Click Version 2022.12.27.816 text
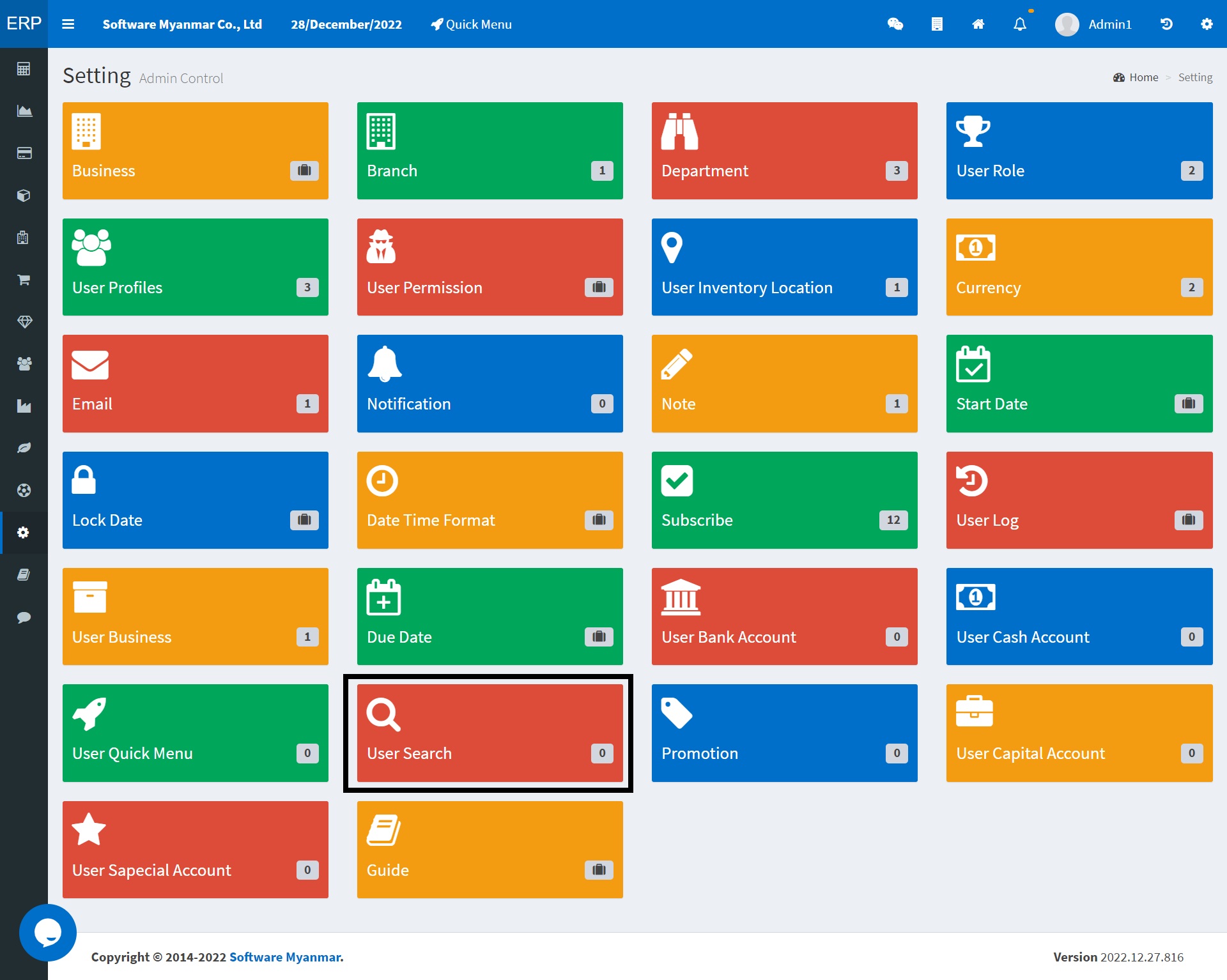1227x980 pixels. click(1118, 957)
